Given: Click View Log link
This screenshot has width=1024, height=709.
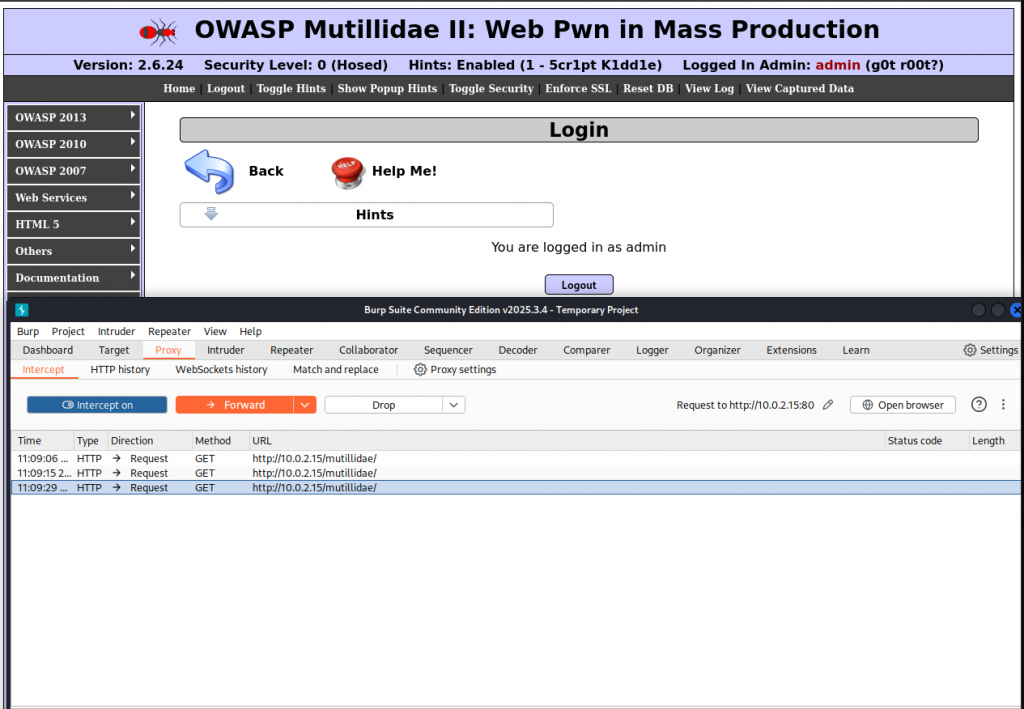Looking at the screenshot, I should coord(709,89).
